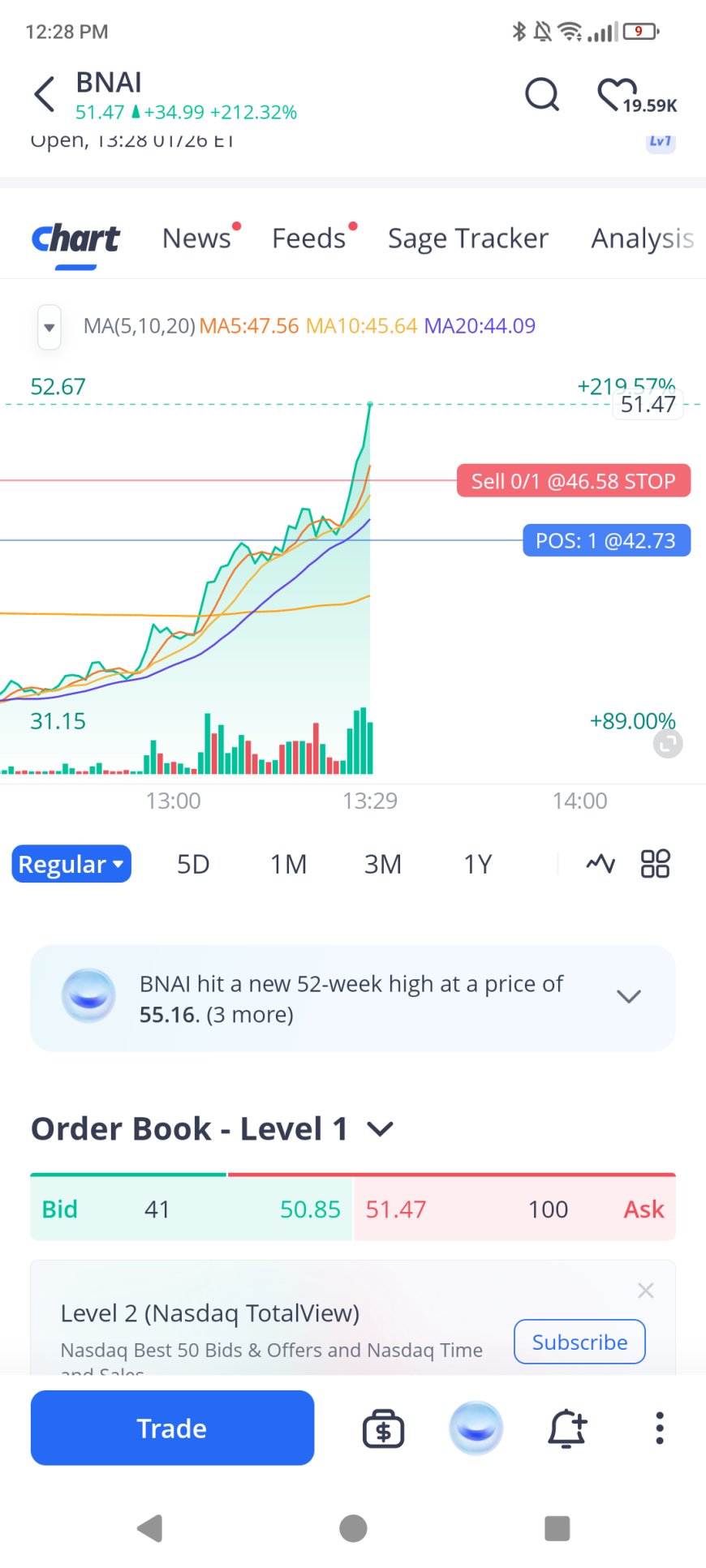
Task: Open the three-dot more options menu
Action: [660, 1428]
